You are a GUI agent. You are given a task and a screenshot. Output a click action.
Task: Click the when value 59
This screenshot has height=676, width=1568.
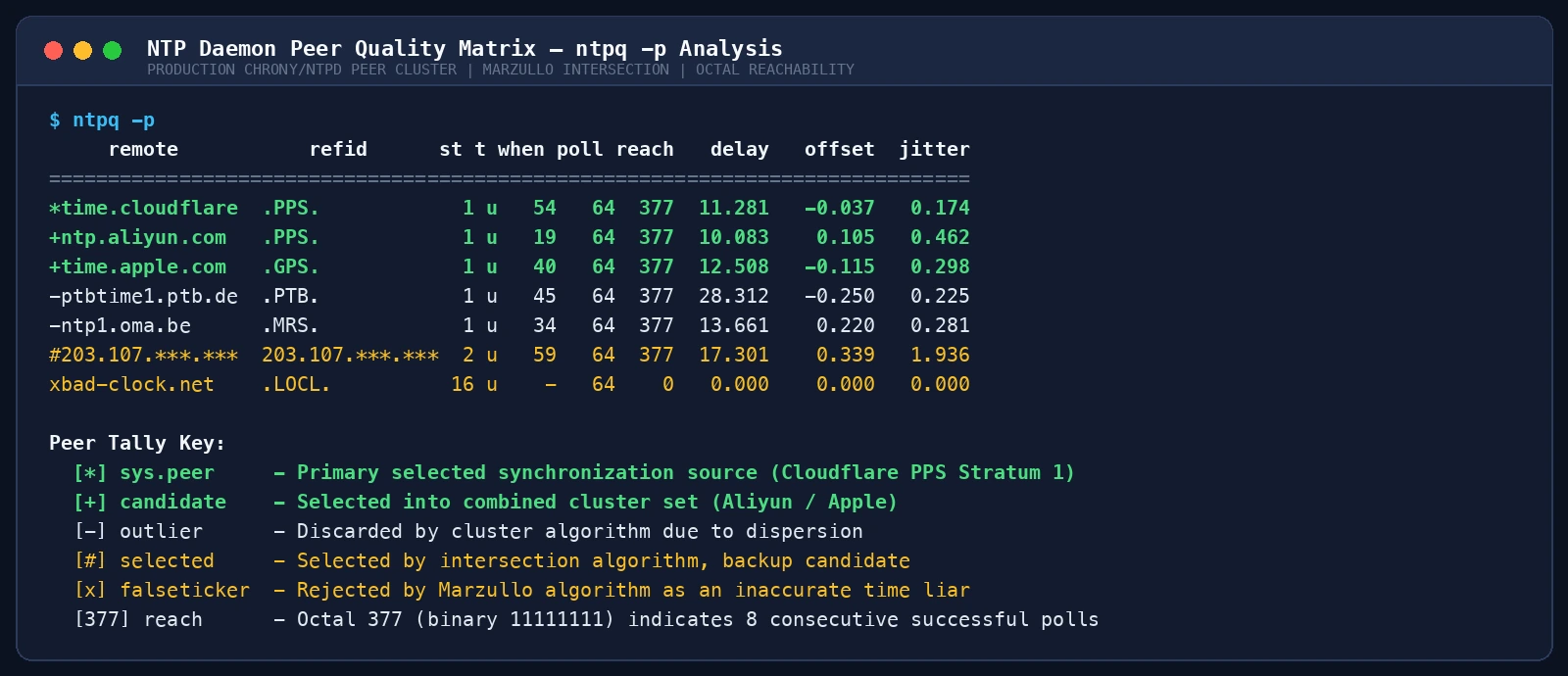pos(545,355)
